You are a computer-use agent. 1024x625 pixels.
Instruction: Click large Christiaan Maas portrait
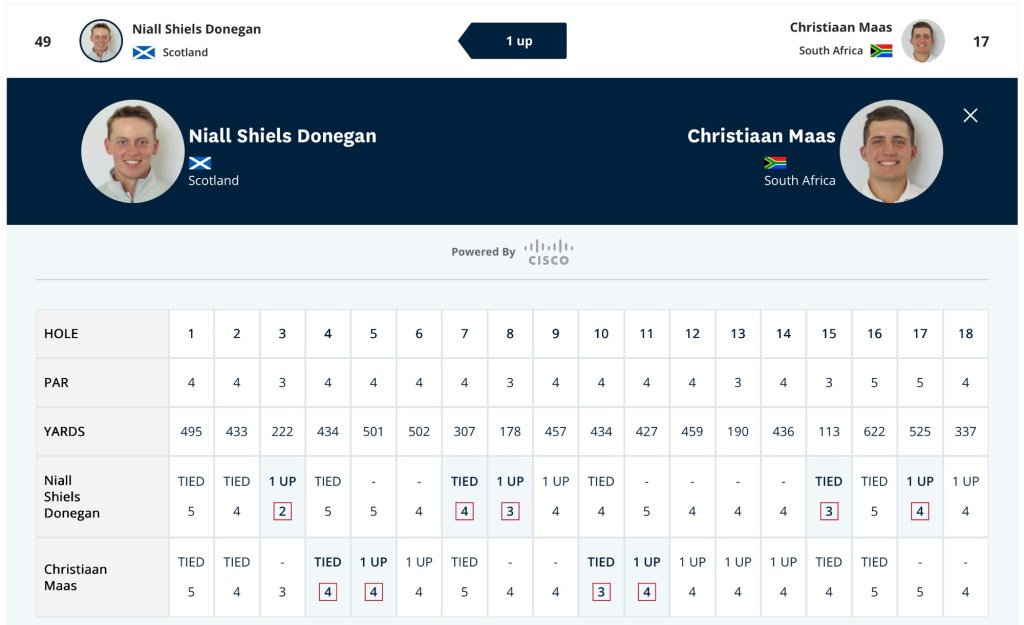890,151
